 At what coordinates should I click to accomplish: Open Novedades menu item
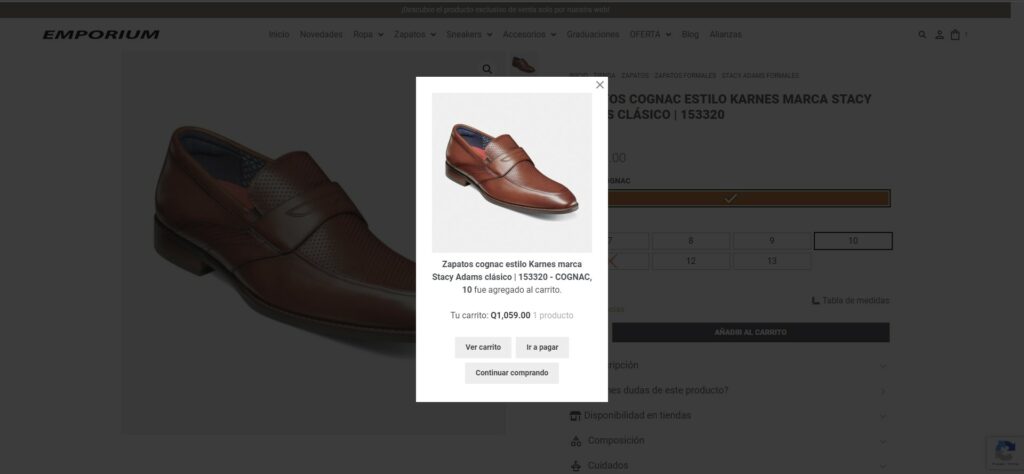pyautogui.click(x=321, y=35)
